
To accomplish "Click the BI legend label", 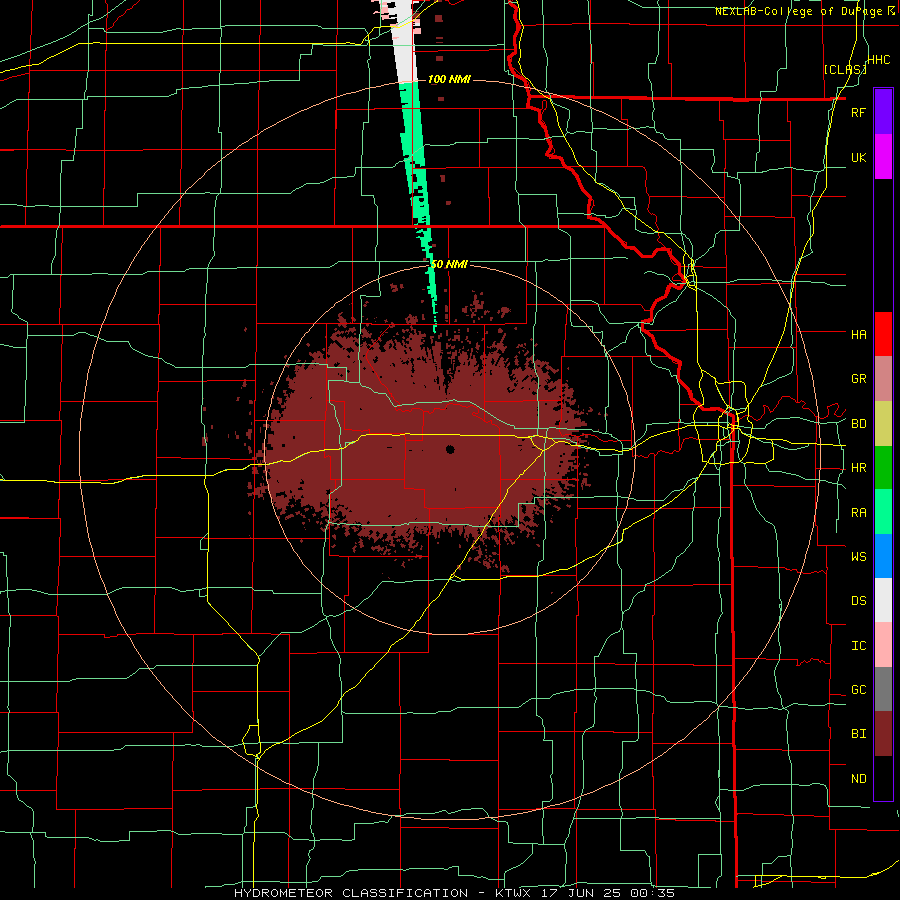I will [858, 734].
